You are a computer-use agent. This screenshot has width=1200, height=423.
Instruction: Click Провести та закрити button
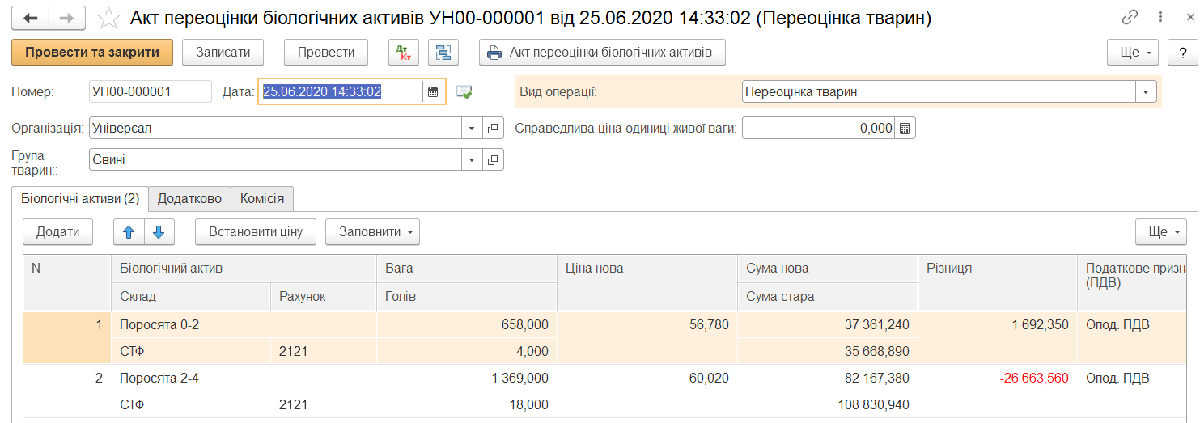(92, 52)
